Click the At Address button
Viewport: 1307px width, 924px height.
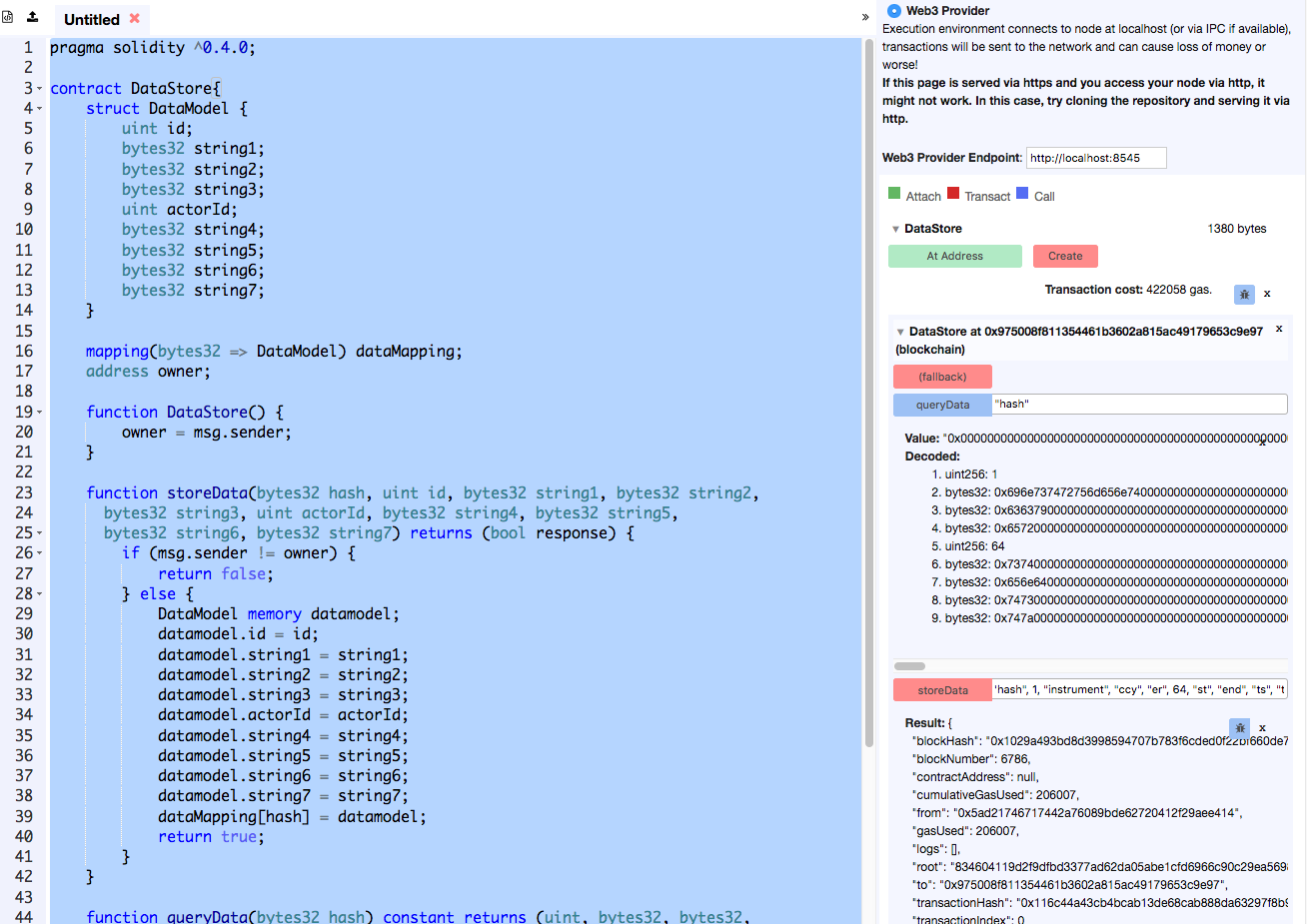954,256
